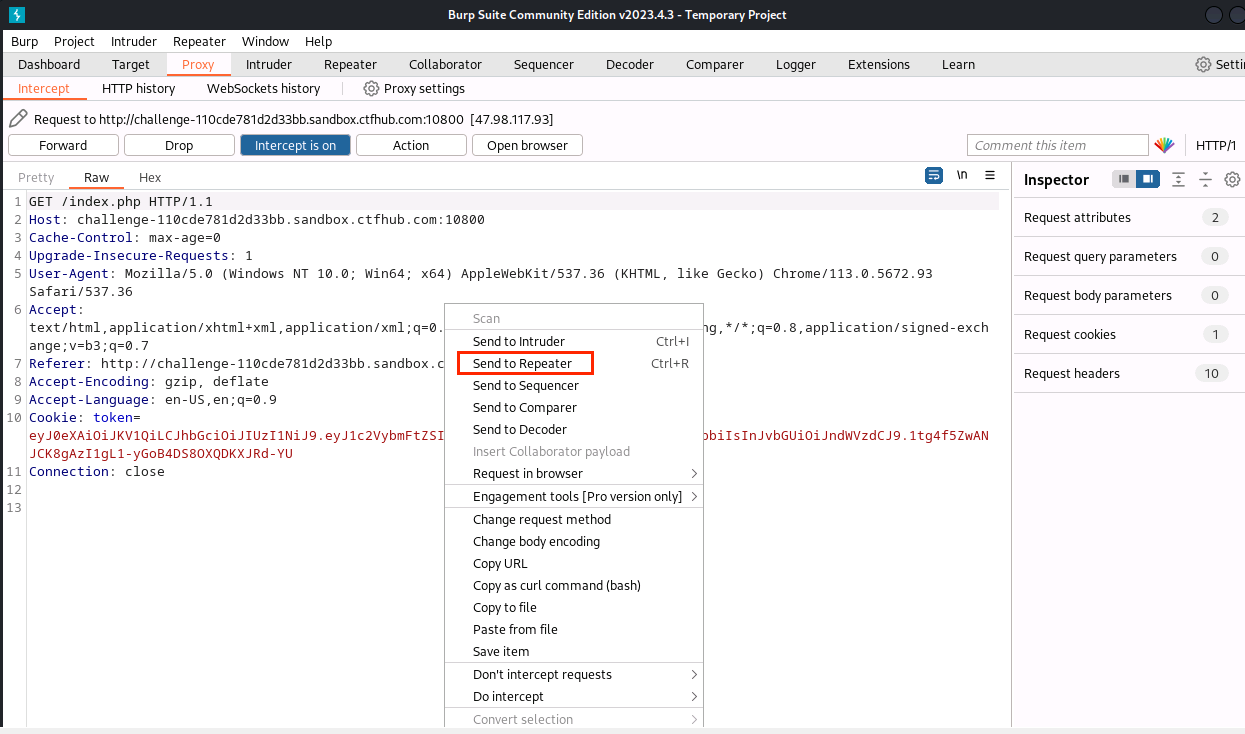Choose 'Send to Sequencer' in context menu
The height and width of the screenshot is (734, 1245).
tap(574, 385)
